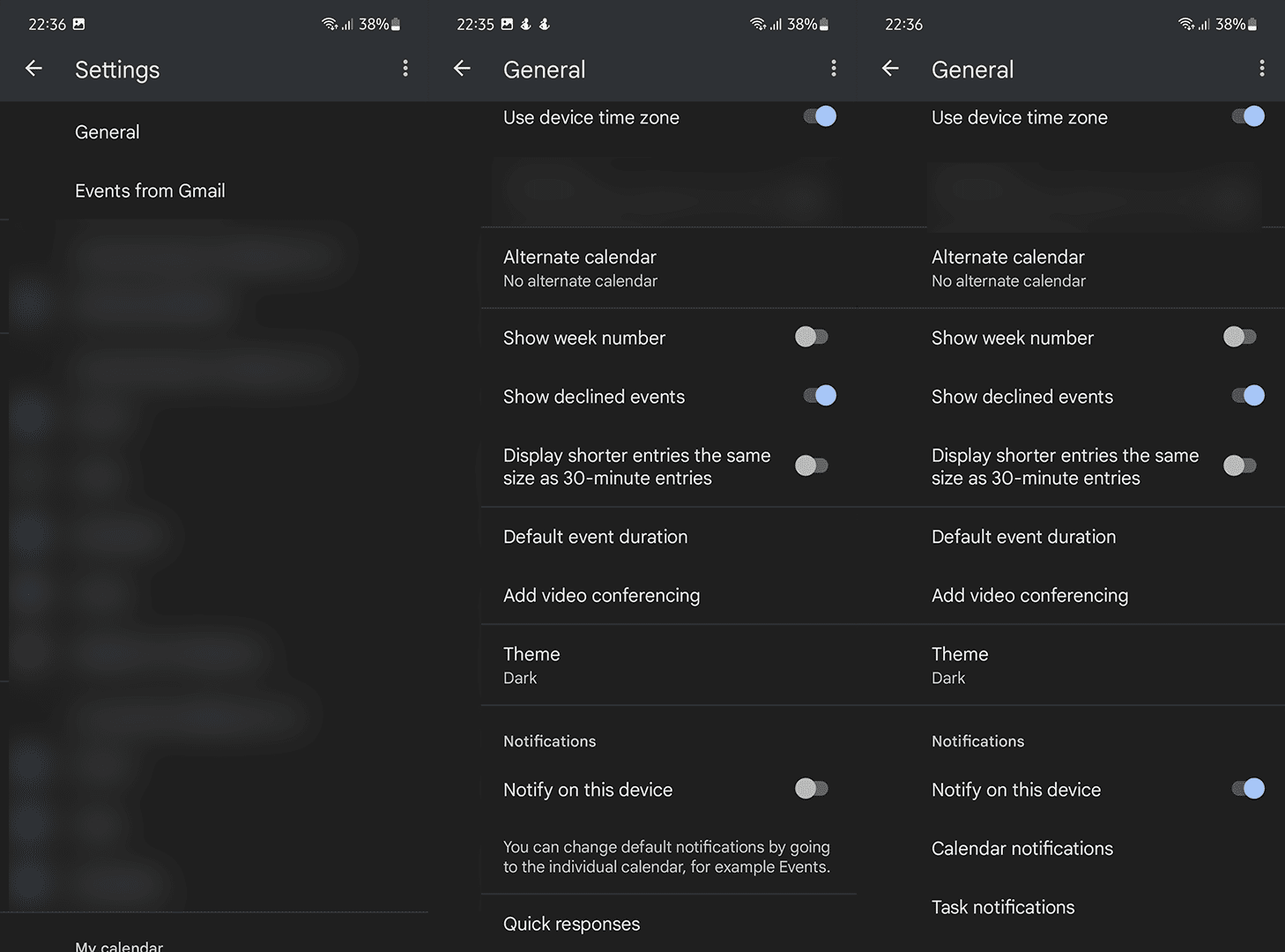Tap back arrow on middle General screen
The image size is (1285, 952).
pyautogui.click(x=463, y=69)
